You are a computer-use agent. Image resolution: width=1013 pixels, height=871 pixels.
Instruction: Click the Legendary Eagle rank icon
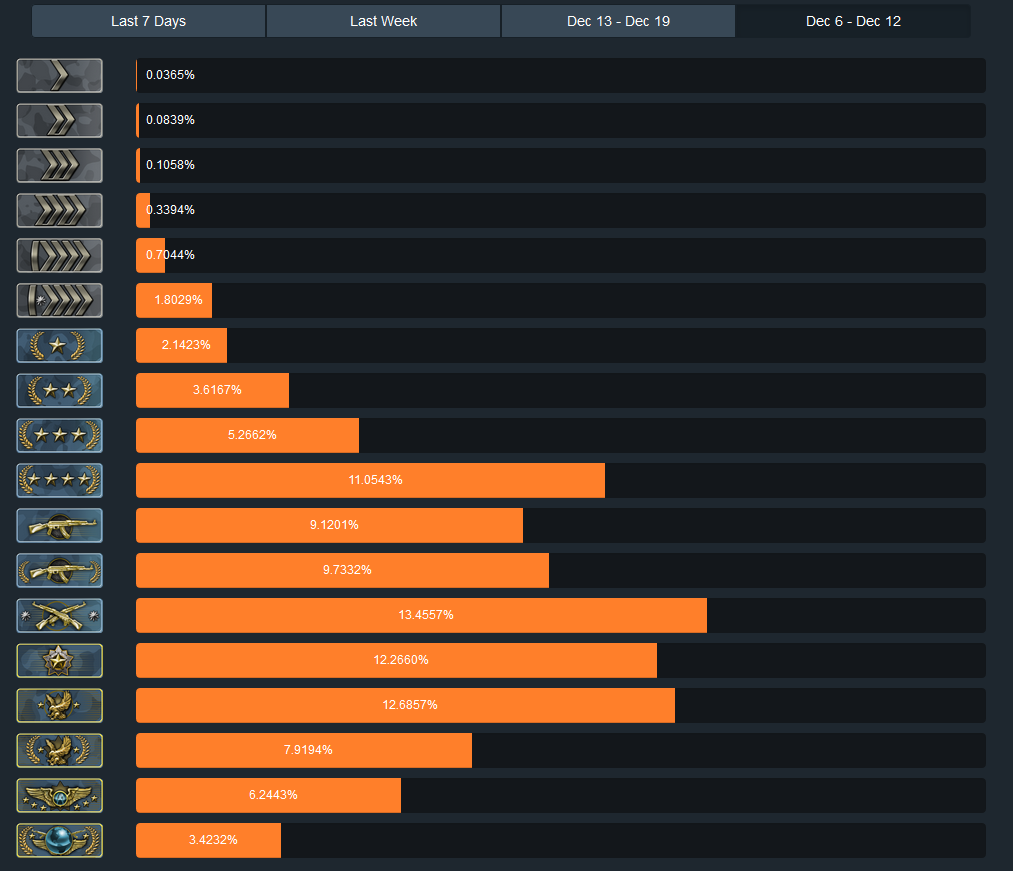click(x=59, y=706)
